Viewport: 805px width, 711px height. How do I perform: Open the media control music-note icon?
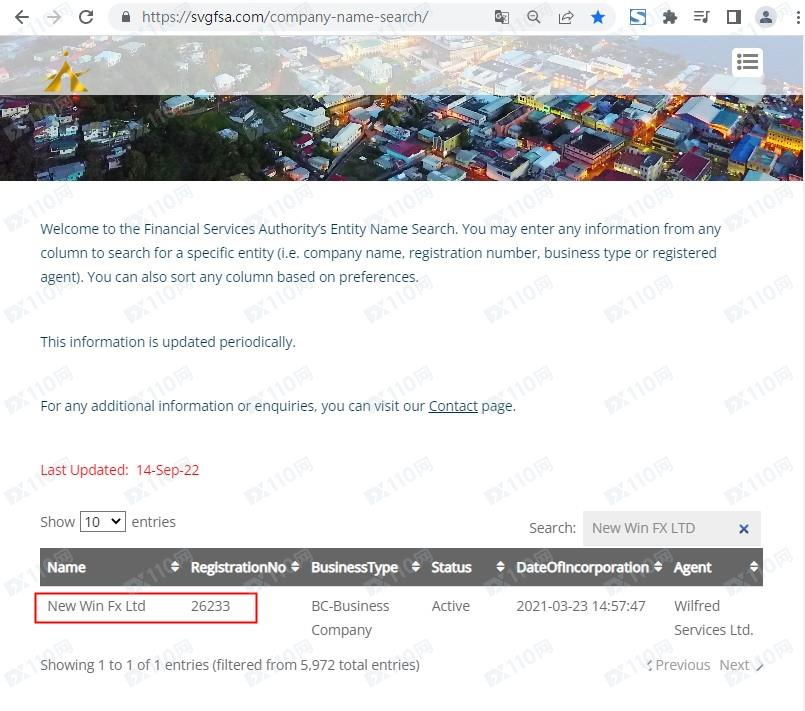point(702,17)
